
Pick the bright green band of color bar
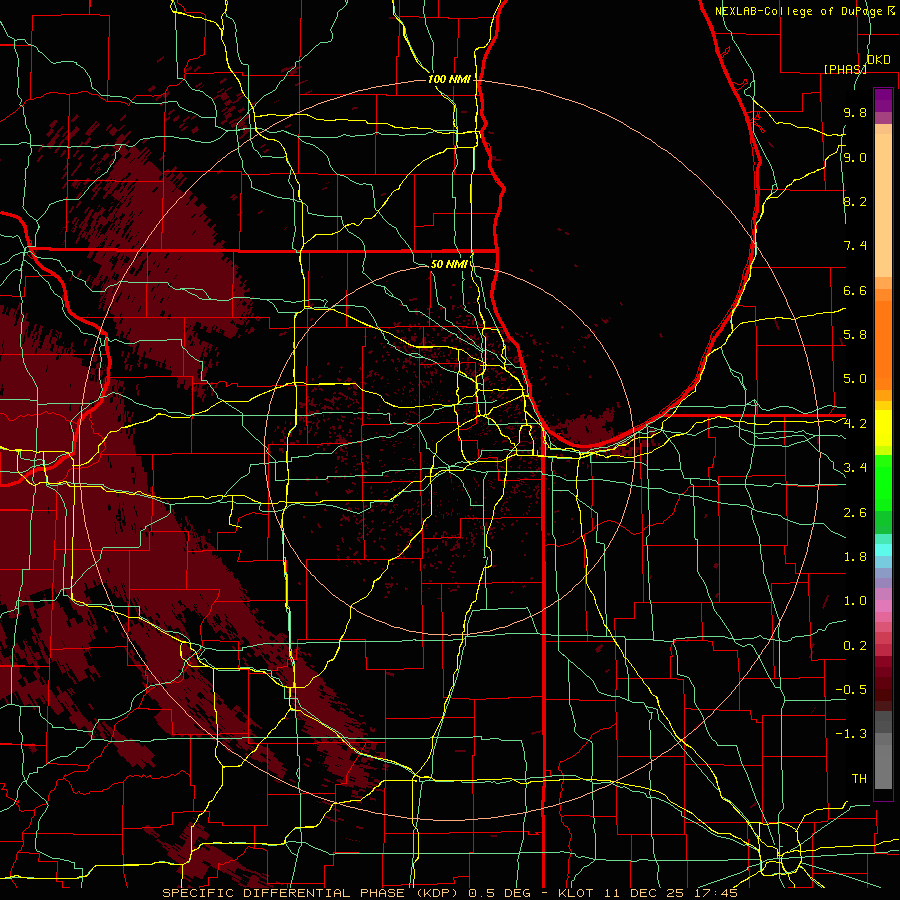click(883, 481)
